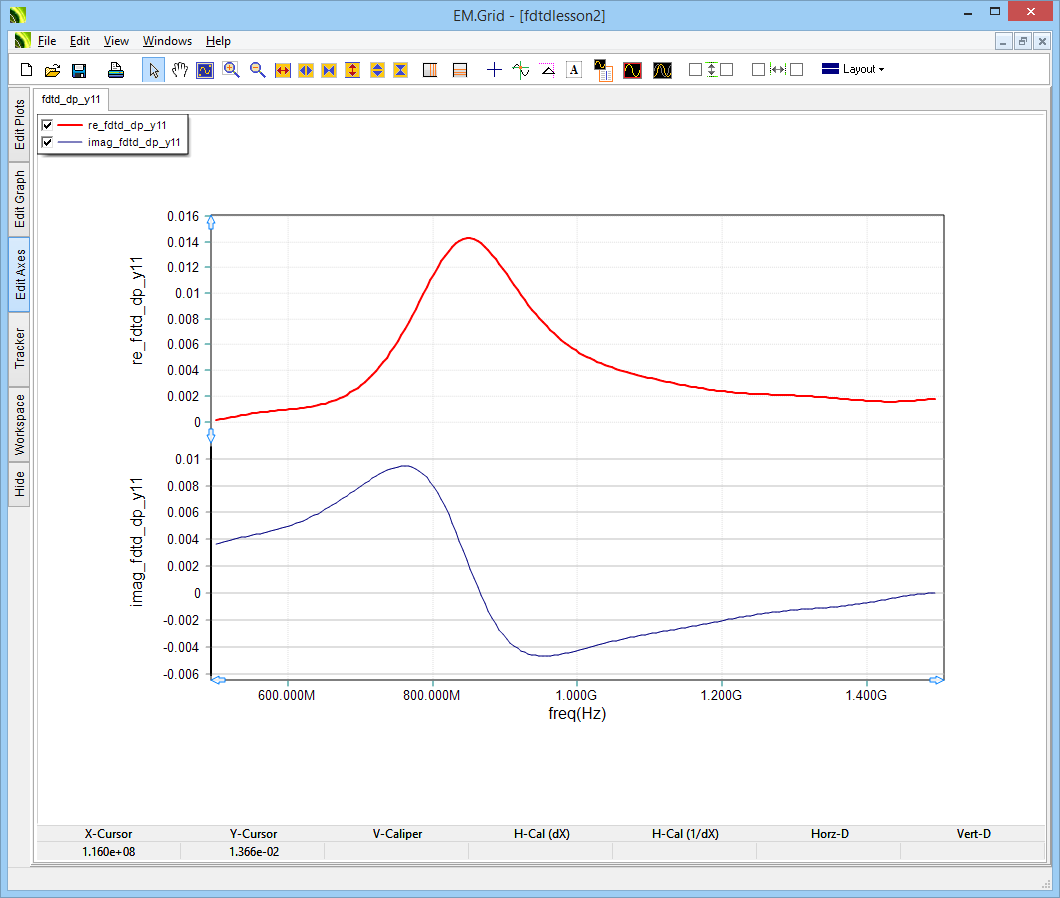Image resolution: width=1060 pixels, height=898 pixels.
Task: Click the pointer arrow select tool
Action: (153, 70)
